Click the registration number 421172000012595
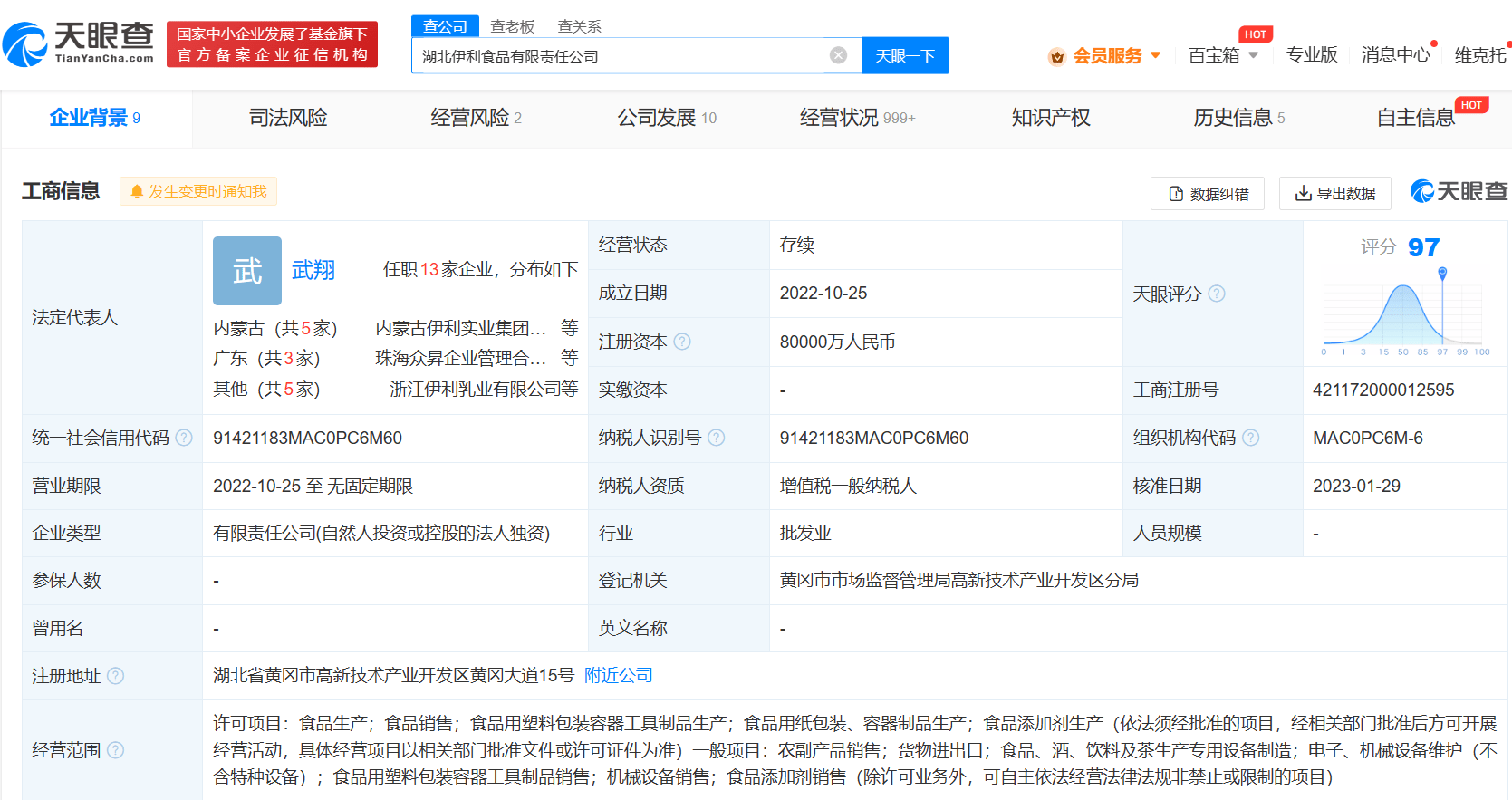Viewport: 1512px width, 800px height. coord(1383,390)
